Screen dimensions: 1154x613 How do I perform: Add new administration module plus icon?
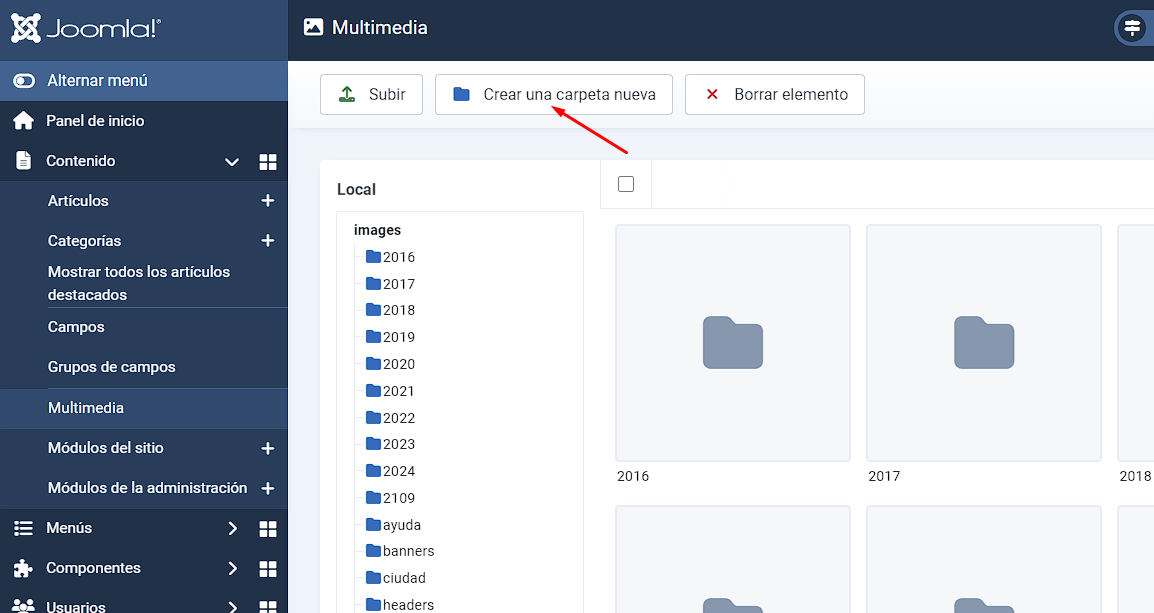[267, 489]
